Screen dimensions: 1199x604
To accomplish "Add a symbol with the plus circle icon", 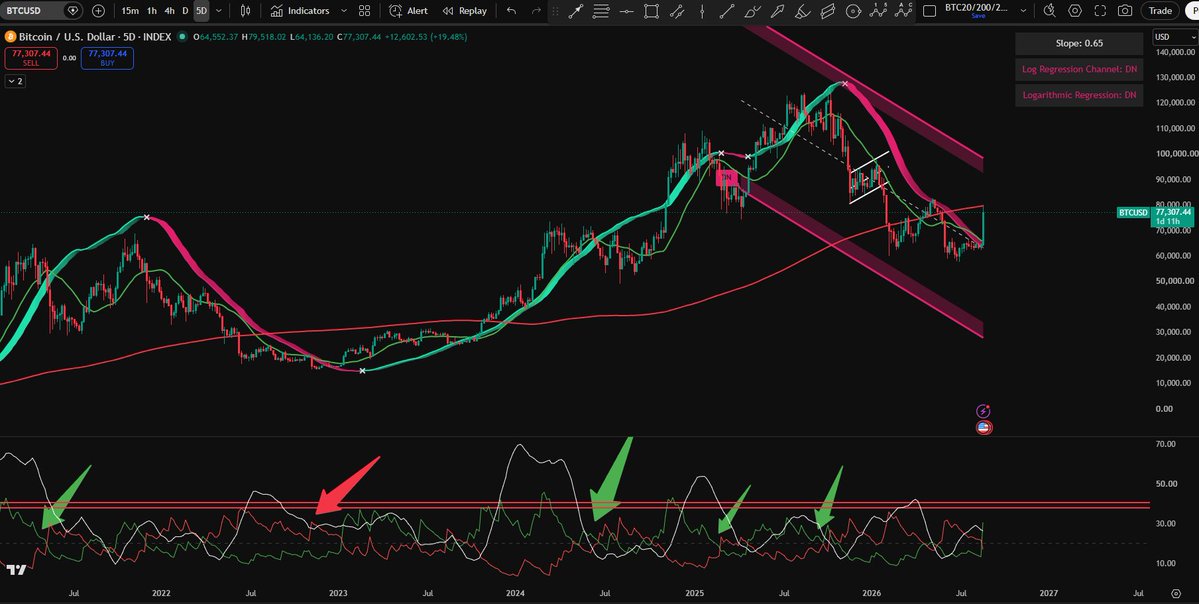I will coord(99,11).
